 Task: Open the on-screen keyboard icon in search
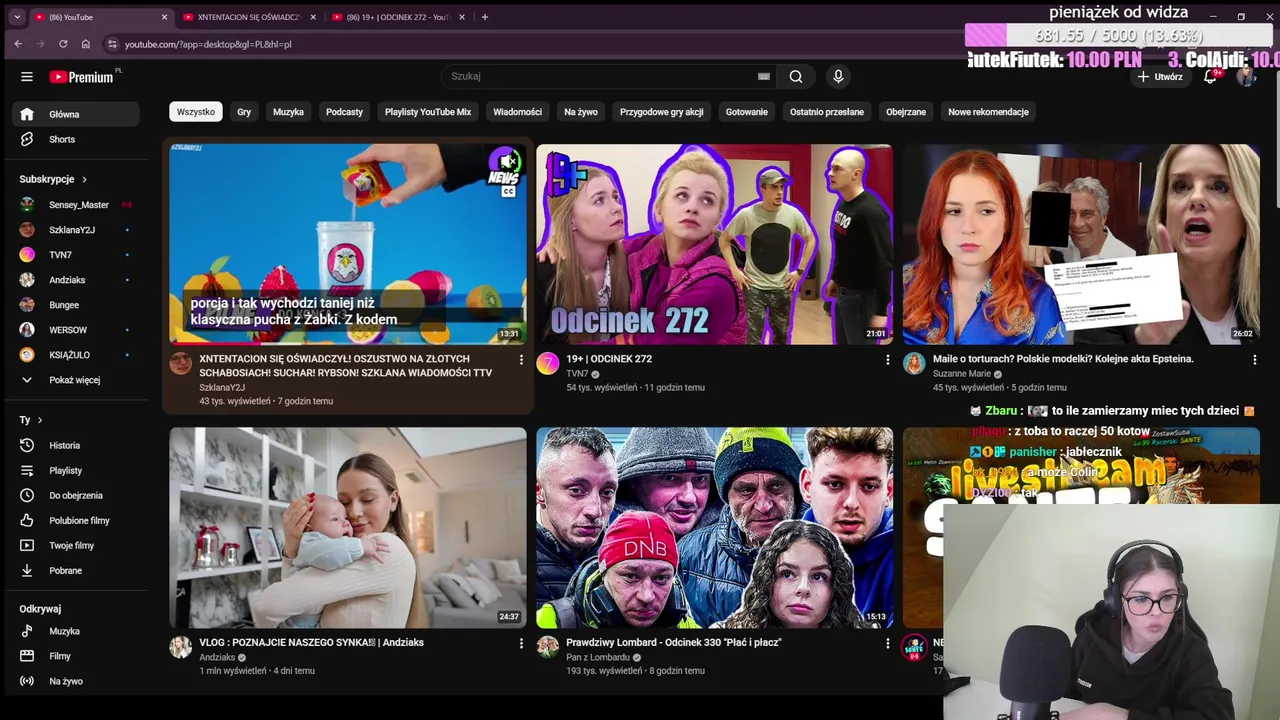coord(764,76)
